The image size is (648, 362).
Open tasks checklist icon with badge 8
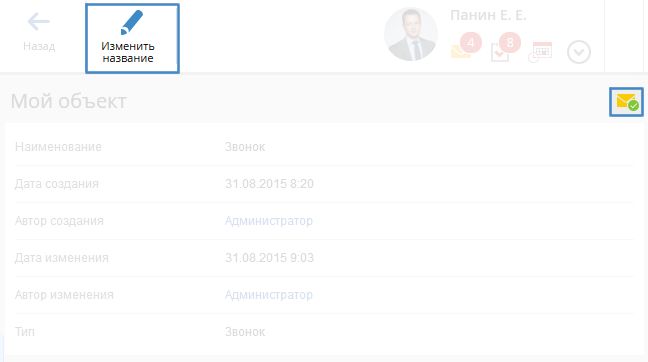pyautogui.click(x=500, y=53)
